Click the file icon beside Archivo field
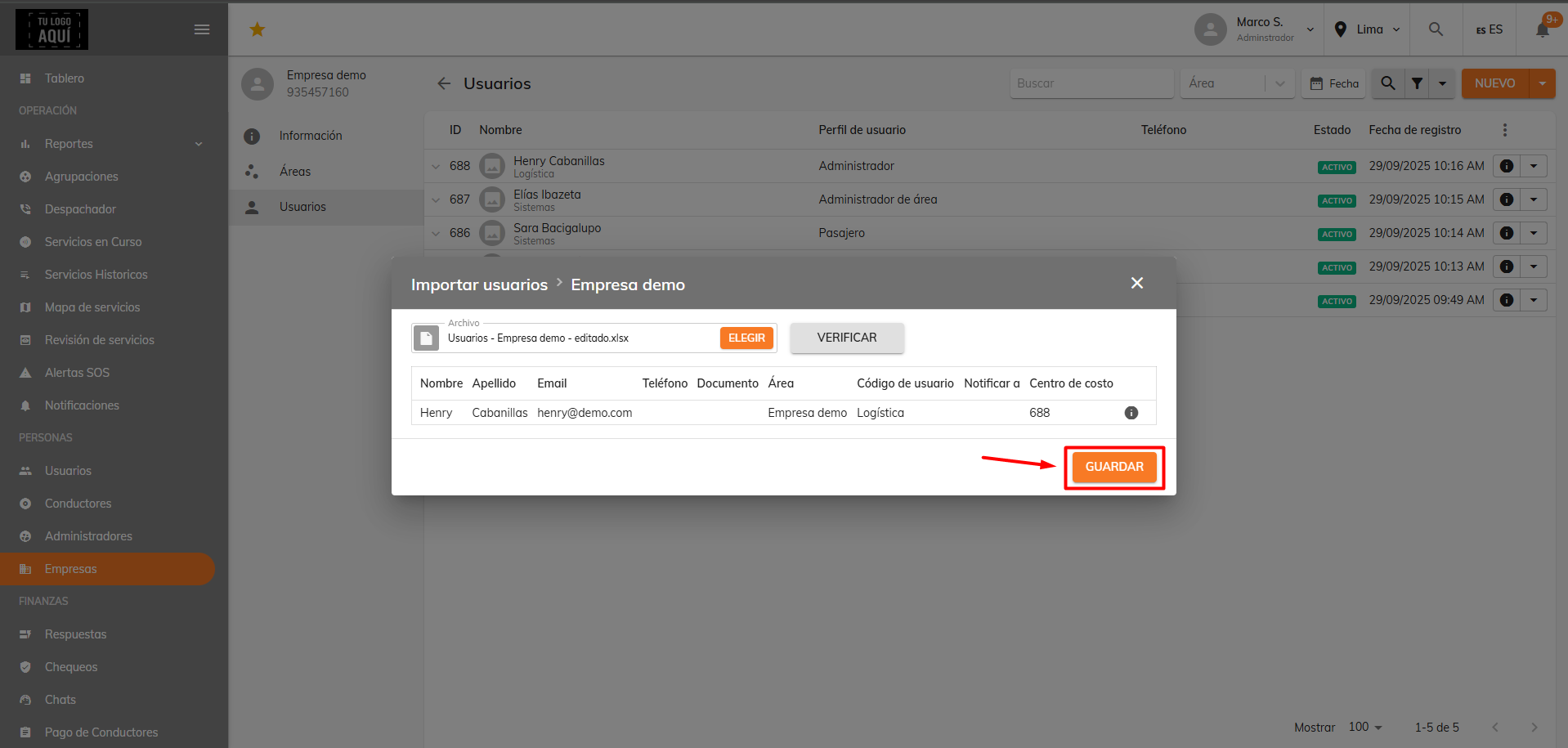The height and width of the screenshot is (748, 1568). click(426, 338)
